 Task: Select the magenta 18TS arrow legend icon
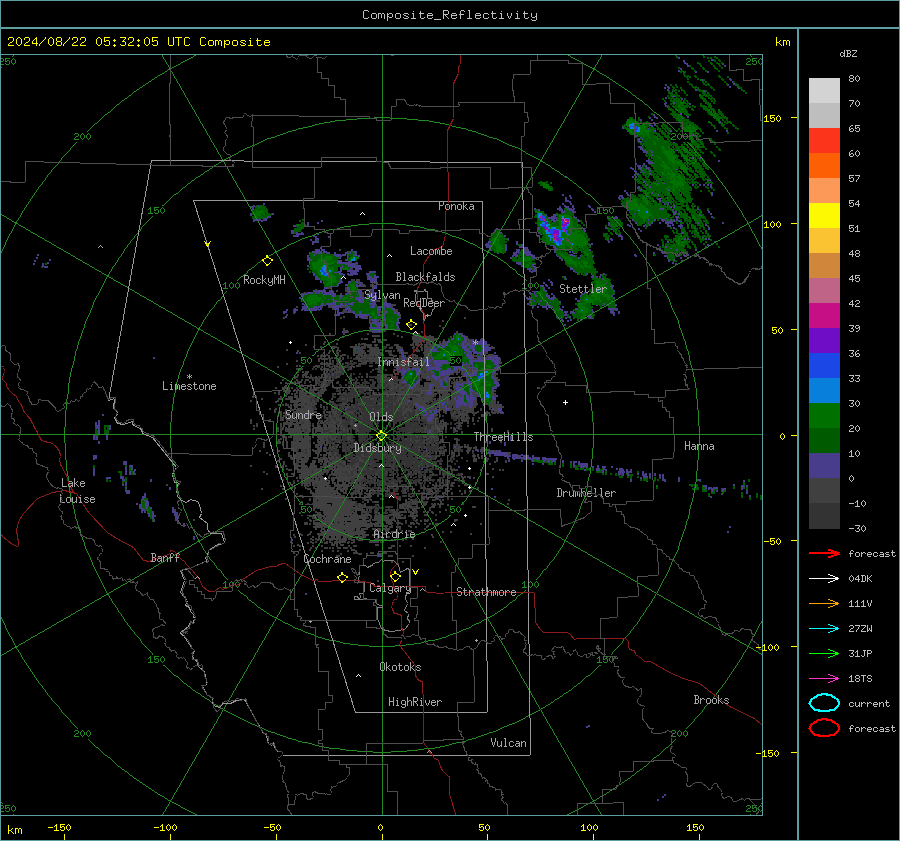coord(824,679)
